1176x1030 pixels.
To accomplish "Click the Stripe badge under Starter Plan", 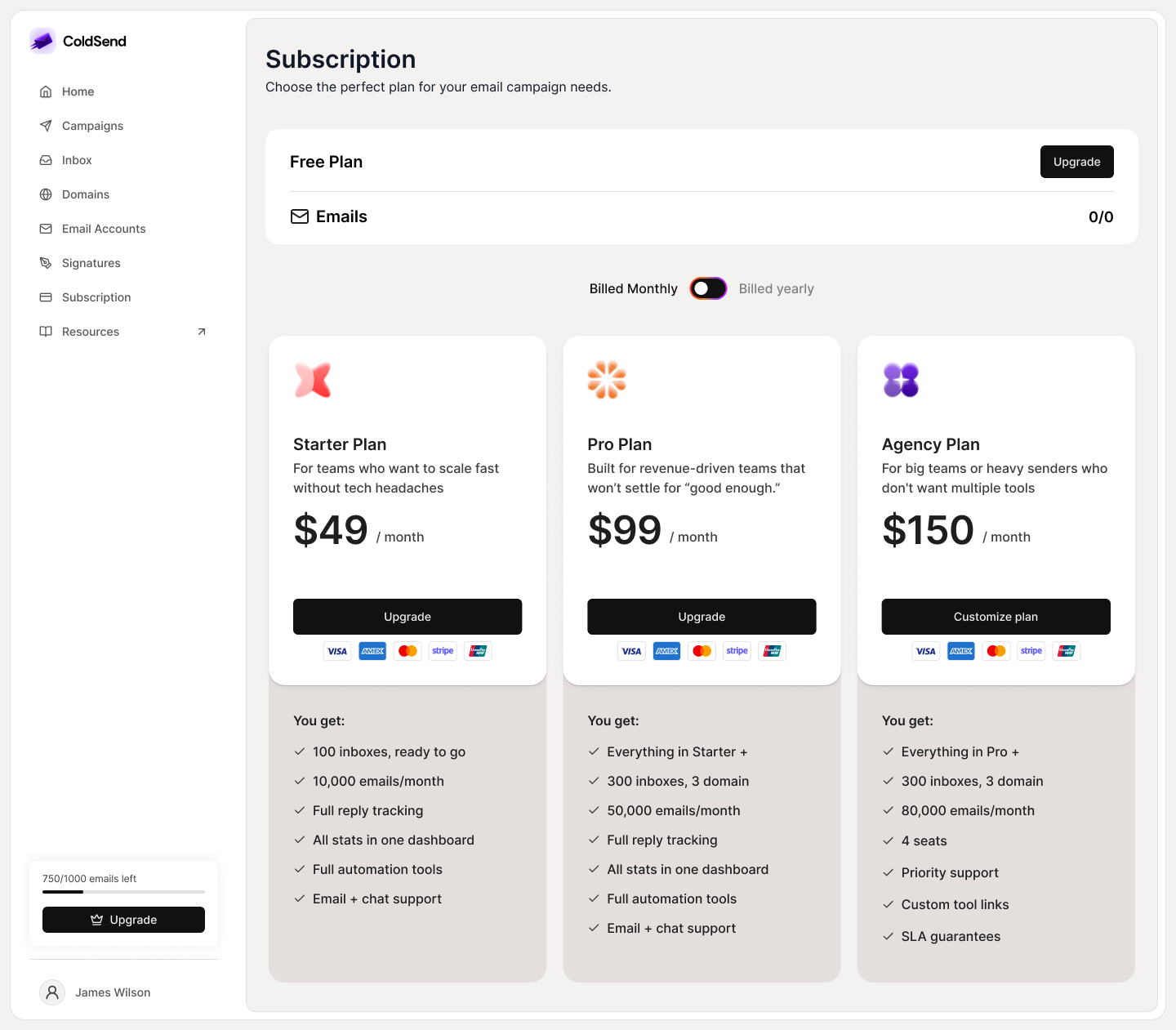I will (443, 651).
